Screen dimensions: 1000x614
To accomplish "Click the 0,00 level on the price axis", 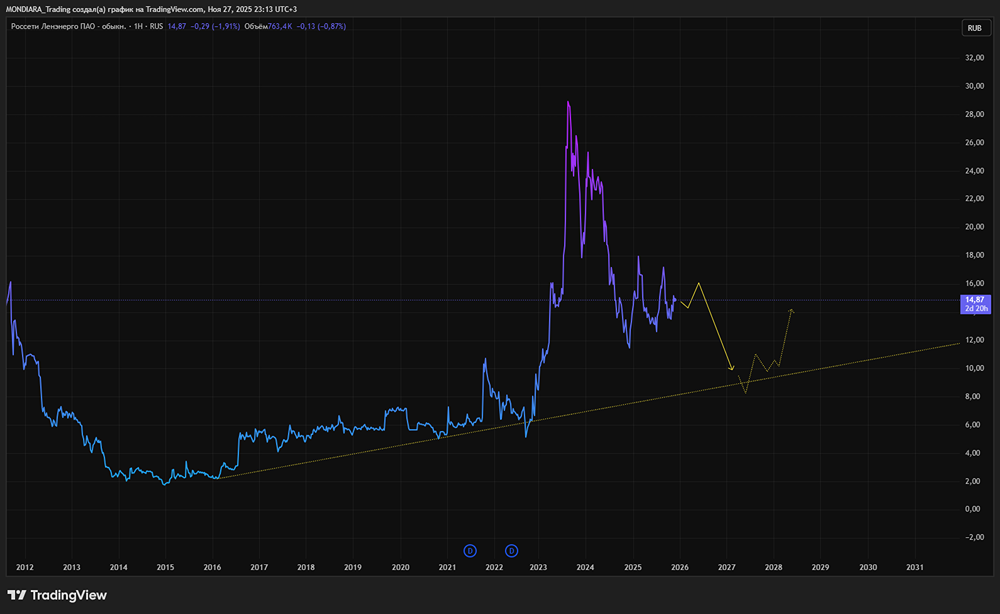I will [973, 509].
